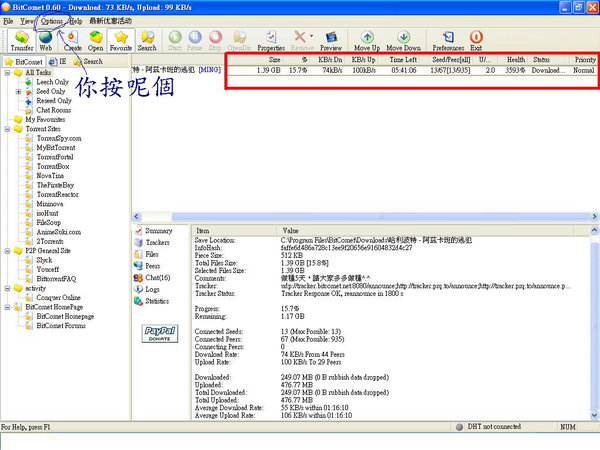Click the Pause task toolbar icon
Viewport: 600px width, 450px height.
[x=195, y=41]
